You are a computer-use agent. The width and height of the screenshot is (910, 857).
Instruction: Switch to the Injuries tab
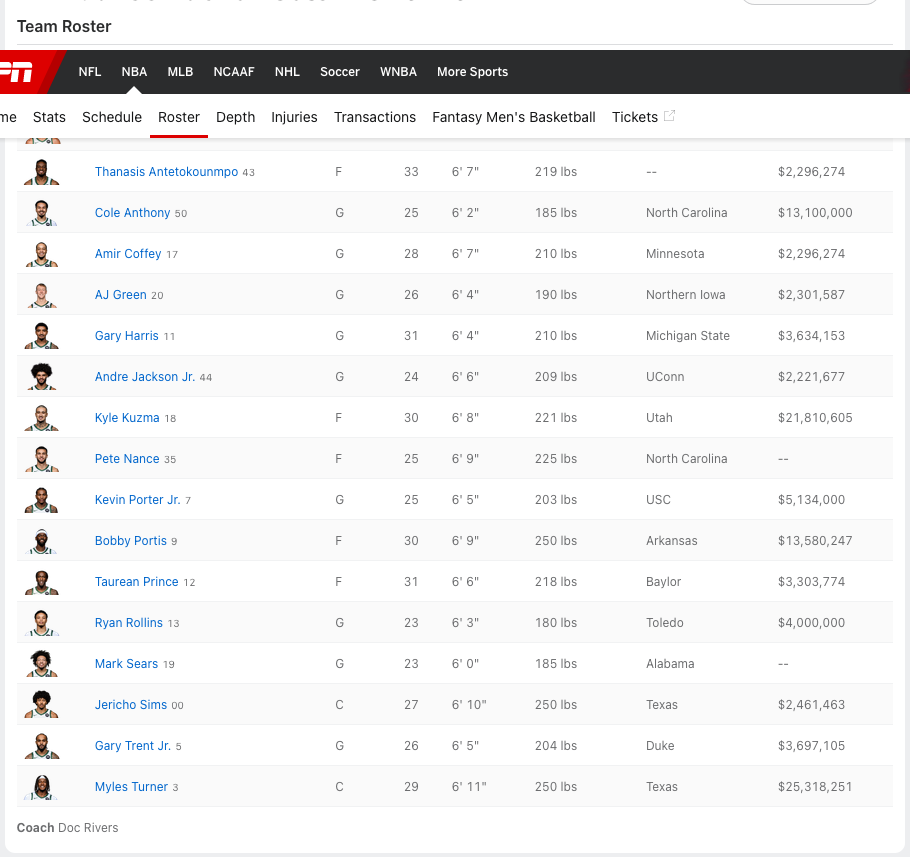[294, 117]
